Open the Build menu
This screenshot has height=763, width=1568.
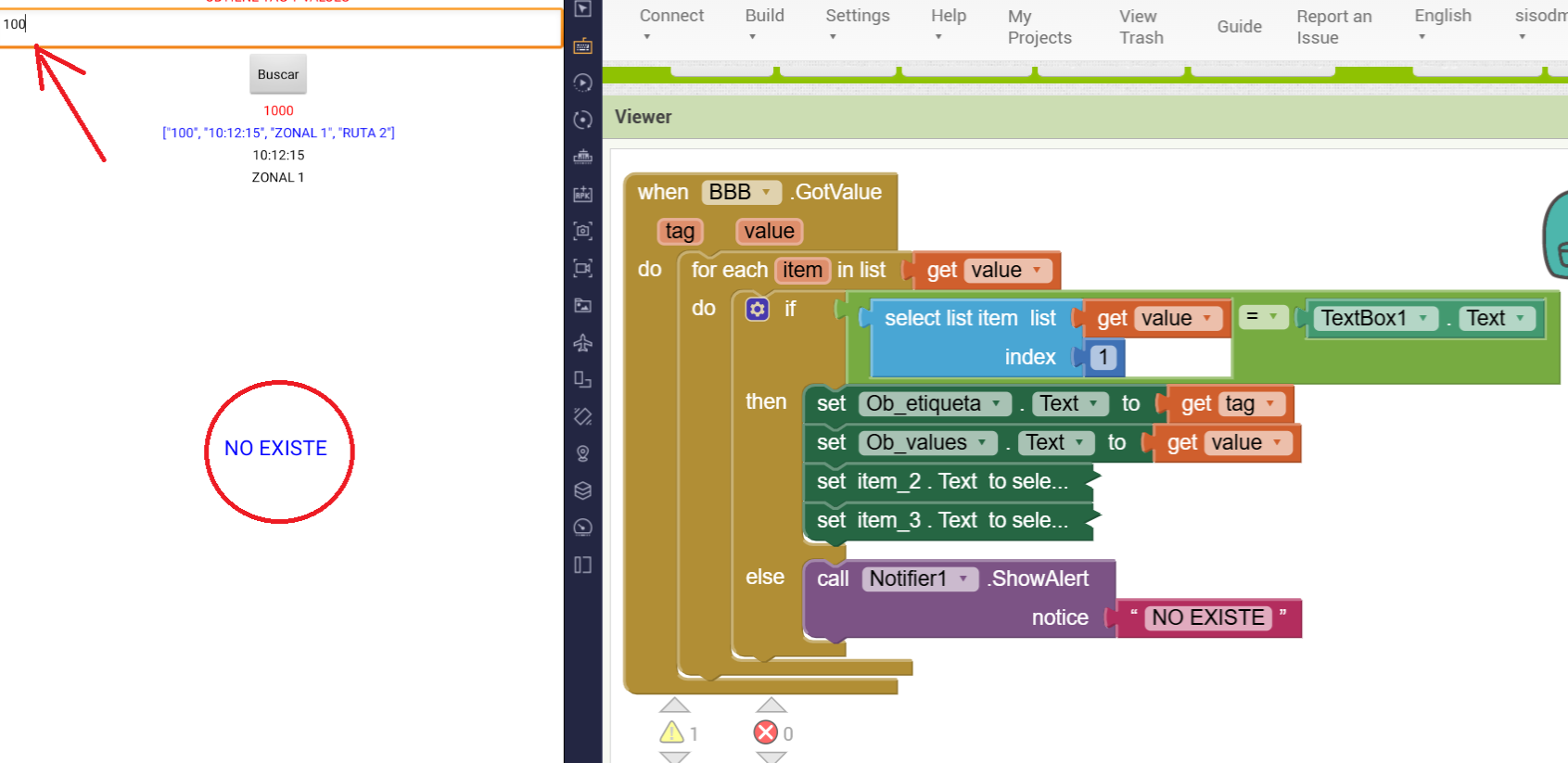click(x=764, y=25)
